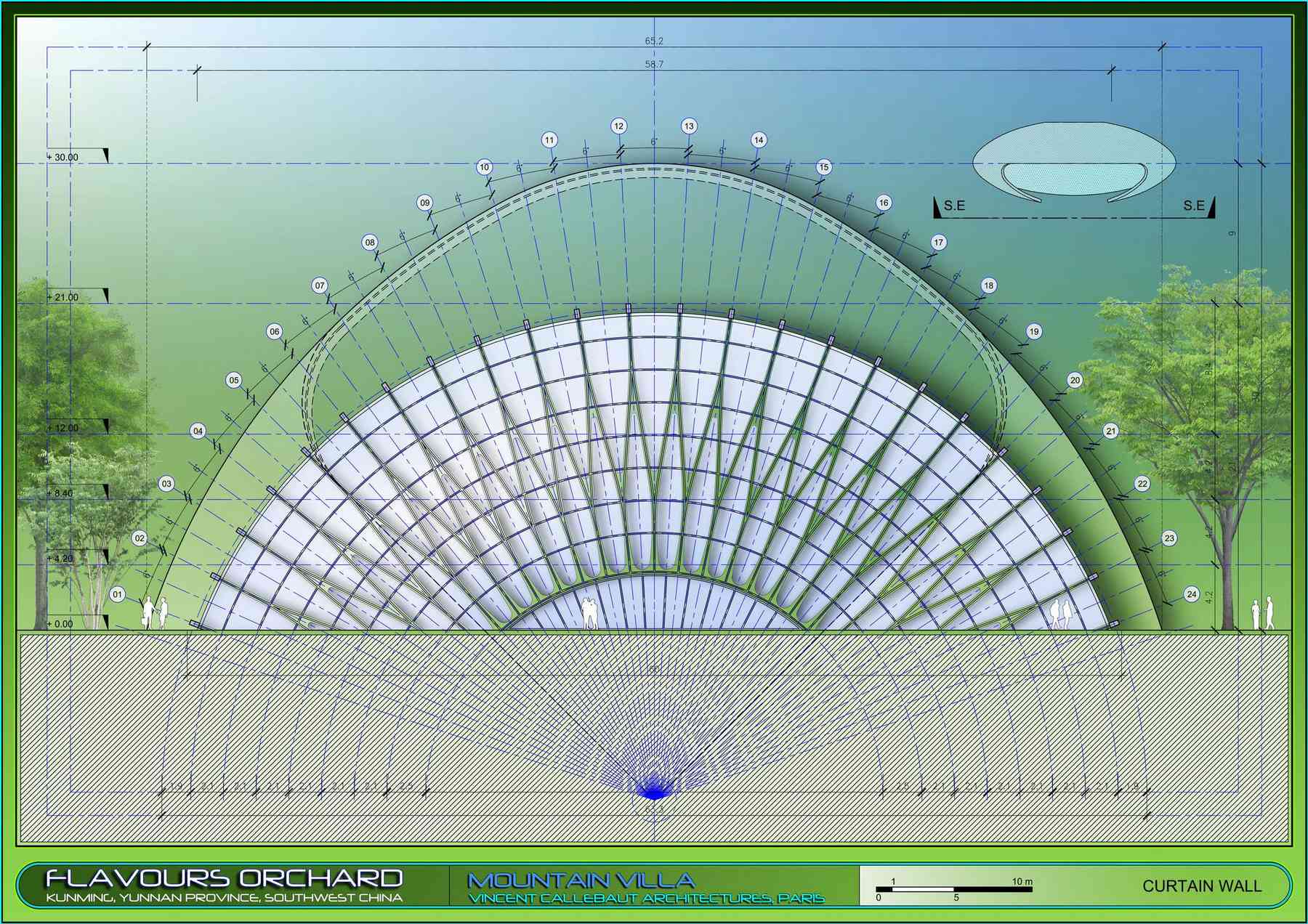Click the CURTAIN WALL label
The image size is (1308, 924).
click(x=1201, y=886)
